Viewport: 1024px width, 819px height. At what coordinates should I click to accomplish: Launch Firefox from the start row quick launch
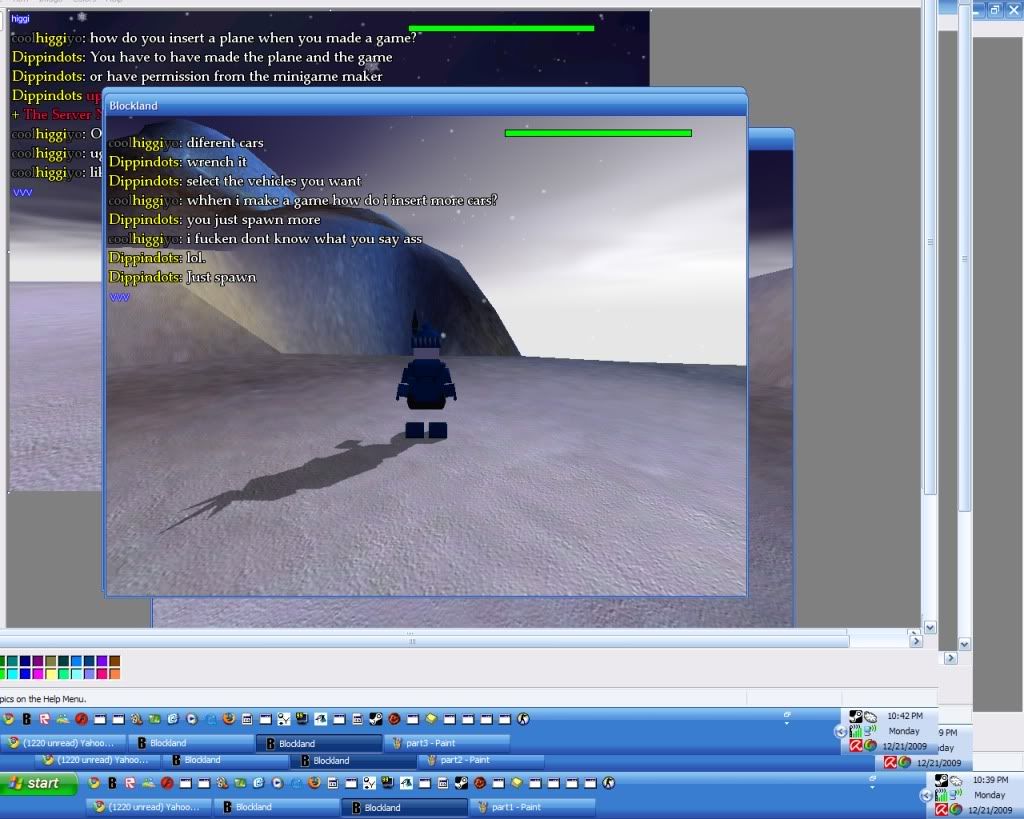[x=314, y=782]
